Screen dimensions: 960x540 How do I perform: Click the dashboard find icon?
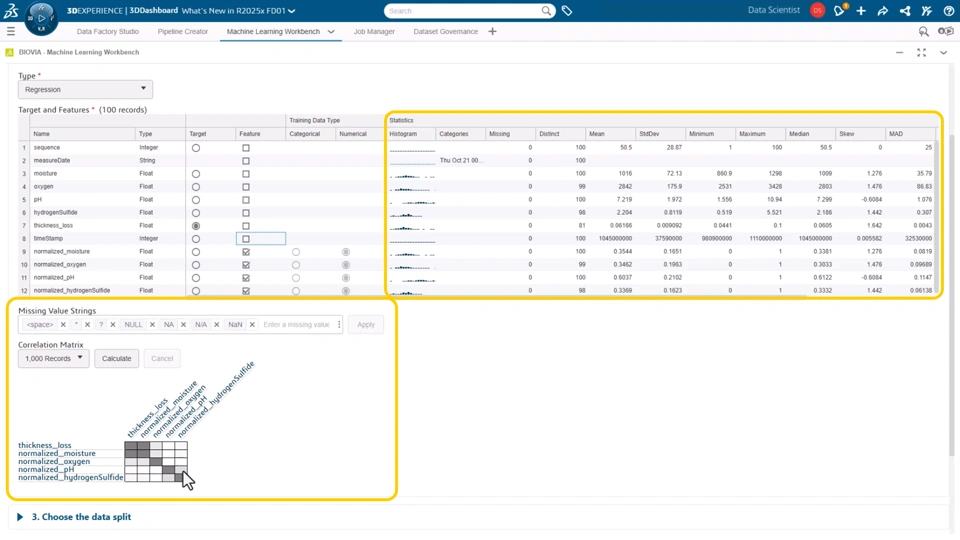coord(923,31)
